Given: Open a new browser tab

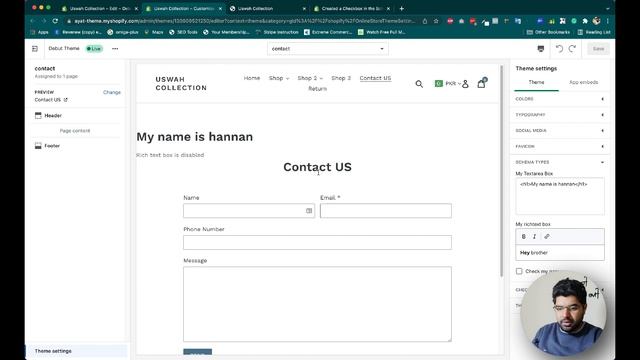Looking at the screenshot, I should click(402, 8).
